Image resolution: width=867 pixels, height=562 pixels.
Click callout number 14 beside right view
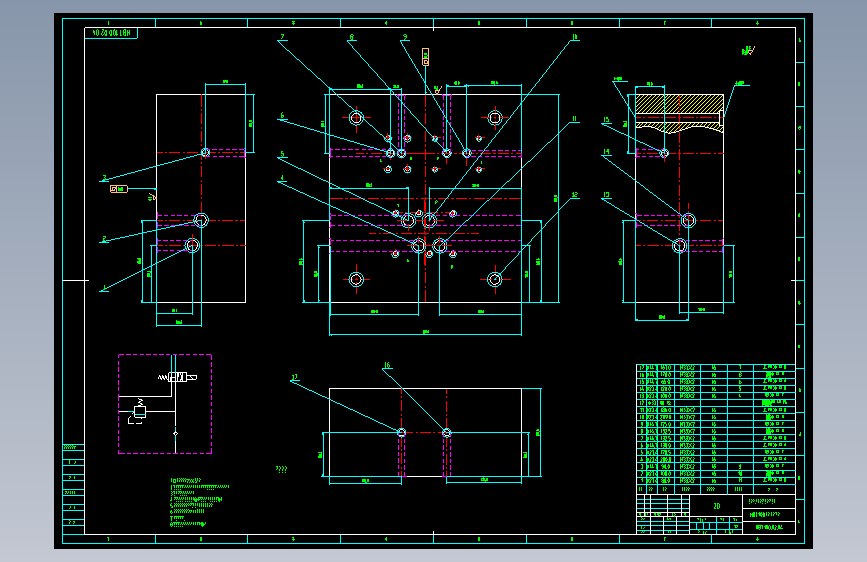coord(607,152)
